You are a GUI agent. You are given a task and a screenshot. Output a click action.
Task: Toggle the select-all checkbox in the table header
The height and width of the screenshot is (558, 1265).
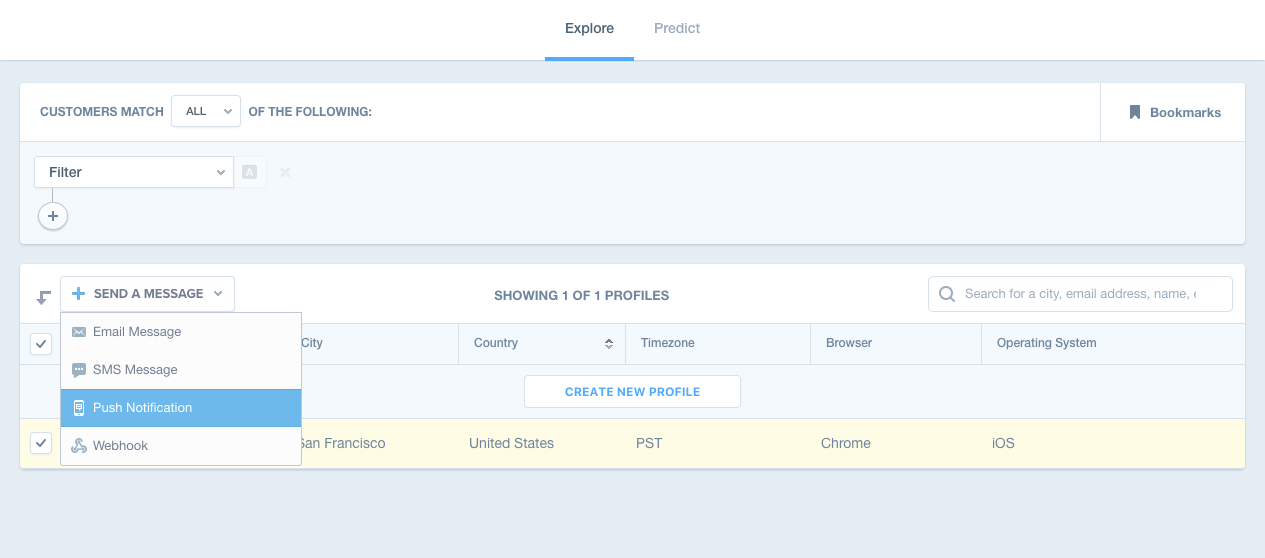(x=41, y=343)
